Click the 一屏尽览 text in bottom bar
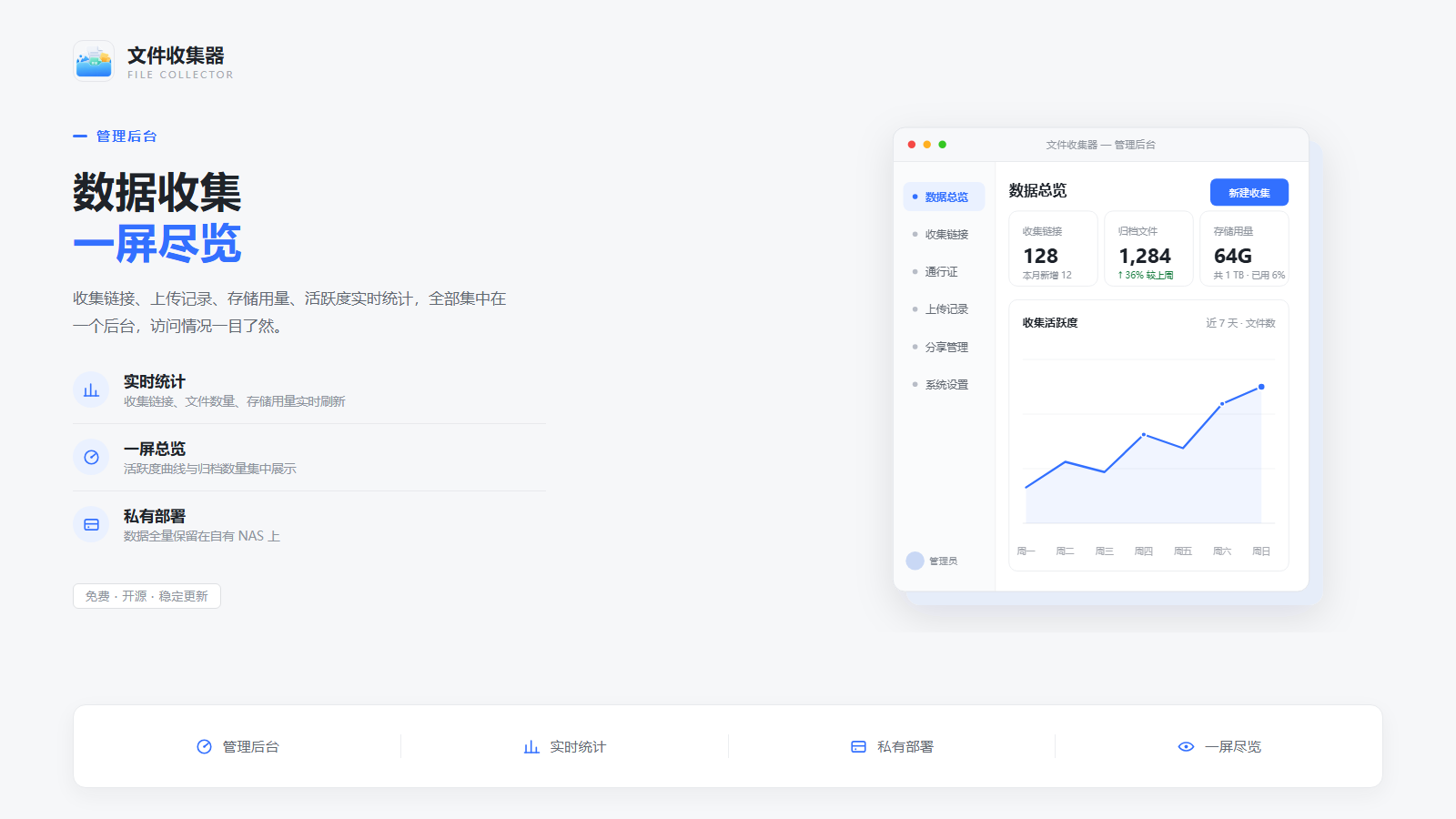Viewport: 1456px width, 819px height. pos(1233,746)
